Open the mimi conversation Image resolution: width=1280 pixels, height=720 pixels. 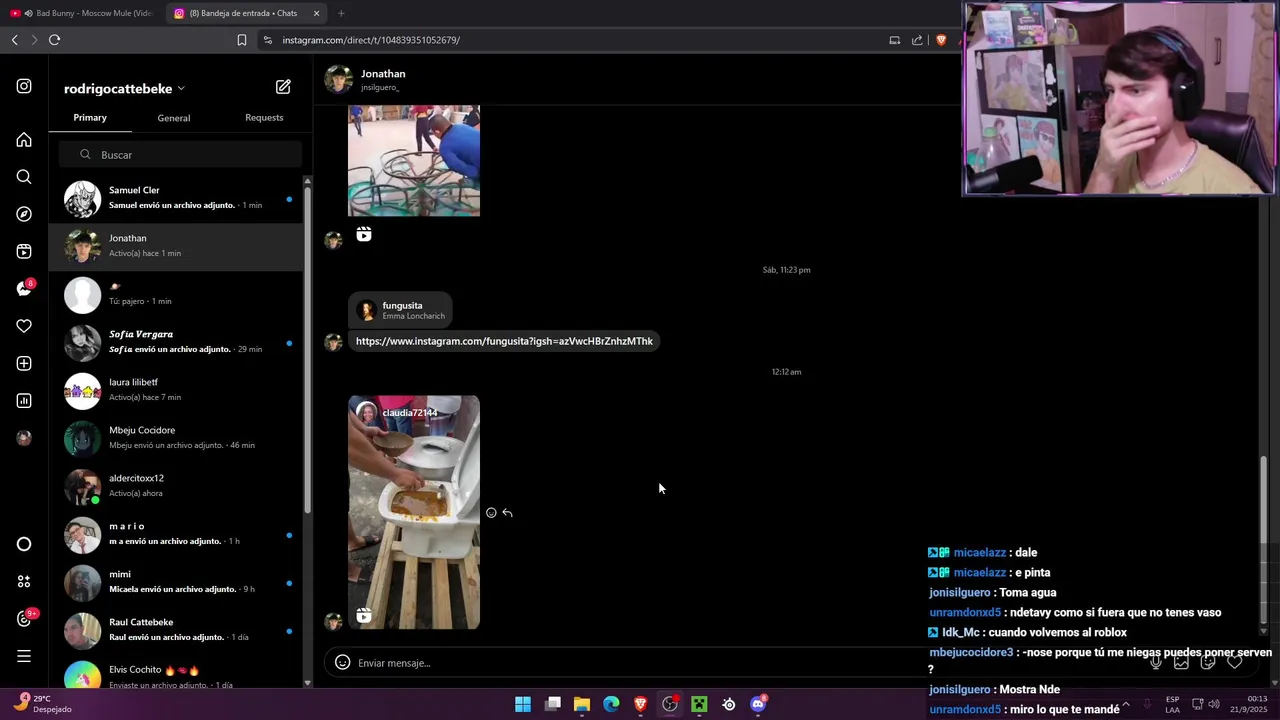(178, 582)
